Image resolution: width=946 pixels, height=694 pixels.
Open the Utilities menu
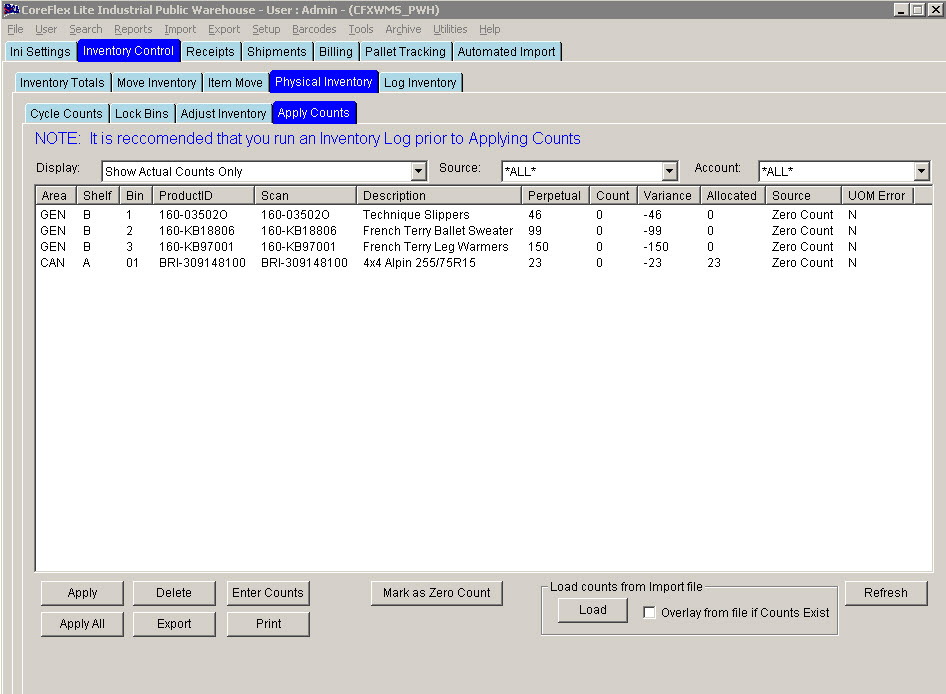(x=450, y=29)
